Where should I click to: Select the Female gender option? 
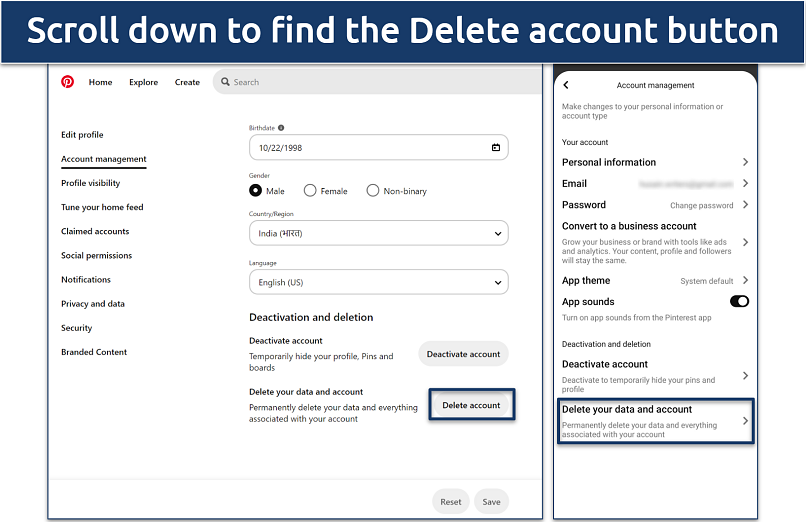pyautogui.click(x=310, y=190)
